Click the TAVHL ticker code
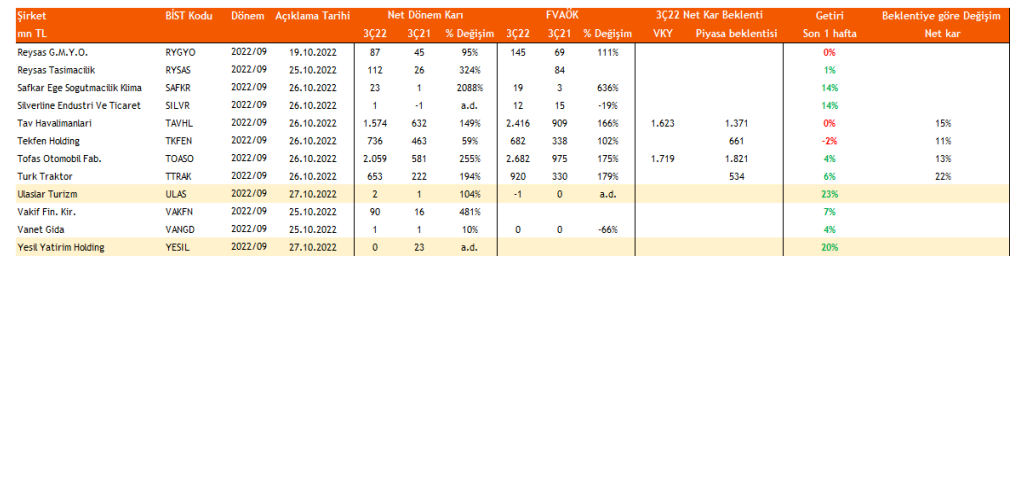The height and width of the screenshot is (484, 1035). 178,123
